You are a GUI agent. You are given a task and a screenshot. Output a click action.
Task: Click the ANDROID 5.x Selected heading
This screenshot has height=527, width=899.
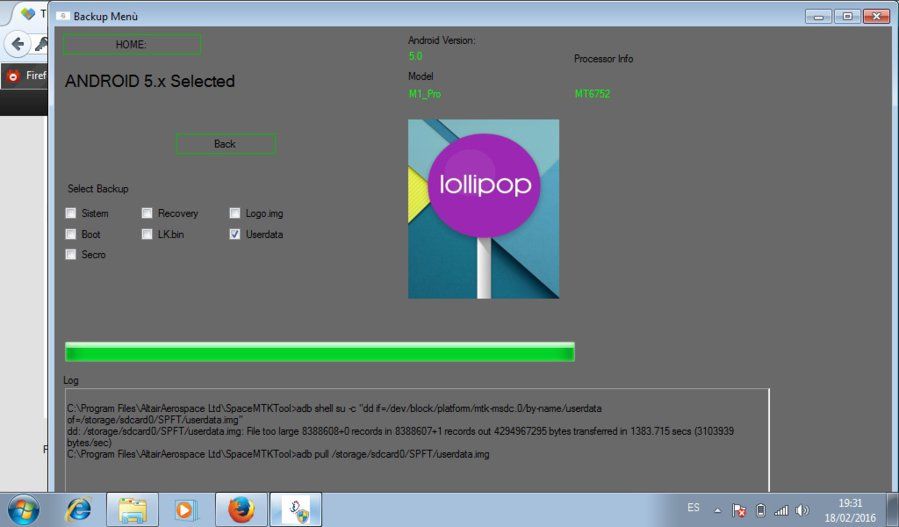coord(150,81)
